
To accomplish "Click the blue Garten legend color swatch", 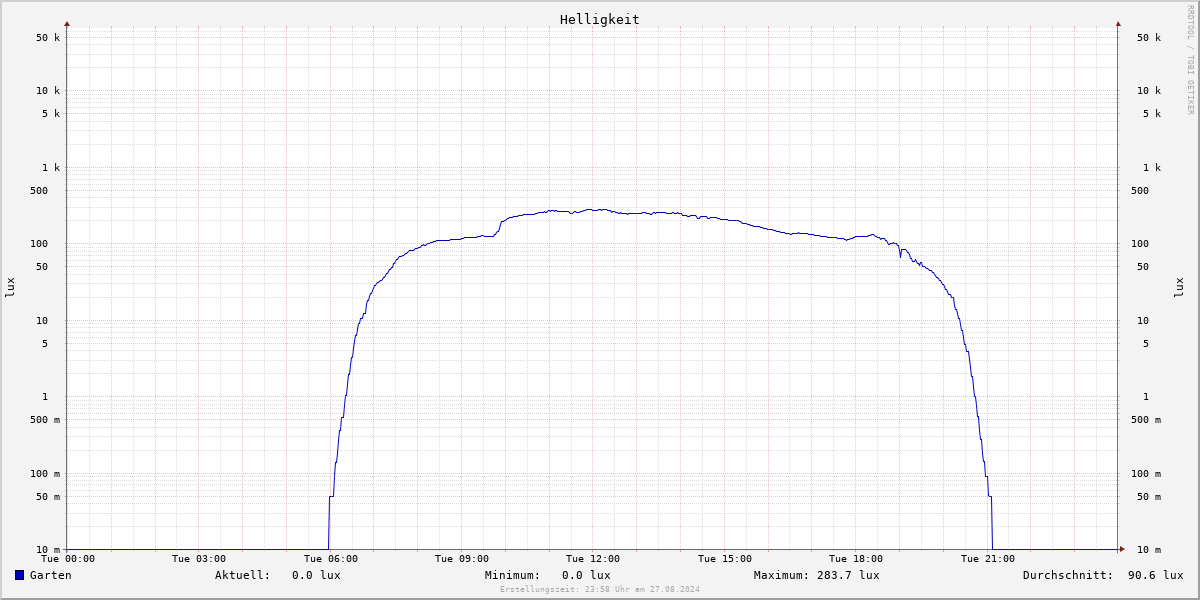I will click(19, 575).
